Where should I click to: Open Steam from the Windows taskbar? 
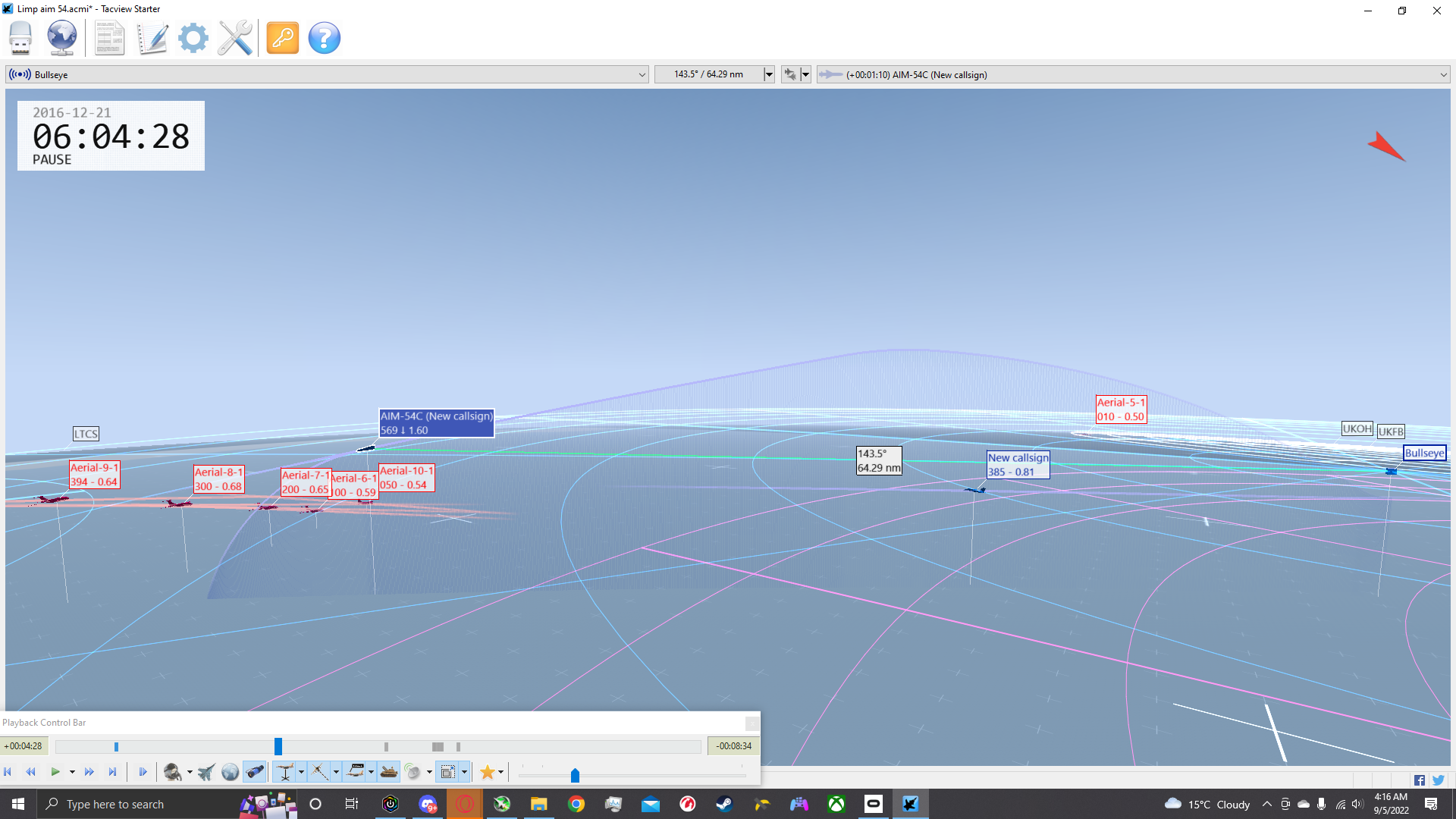point(724,804)
